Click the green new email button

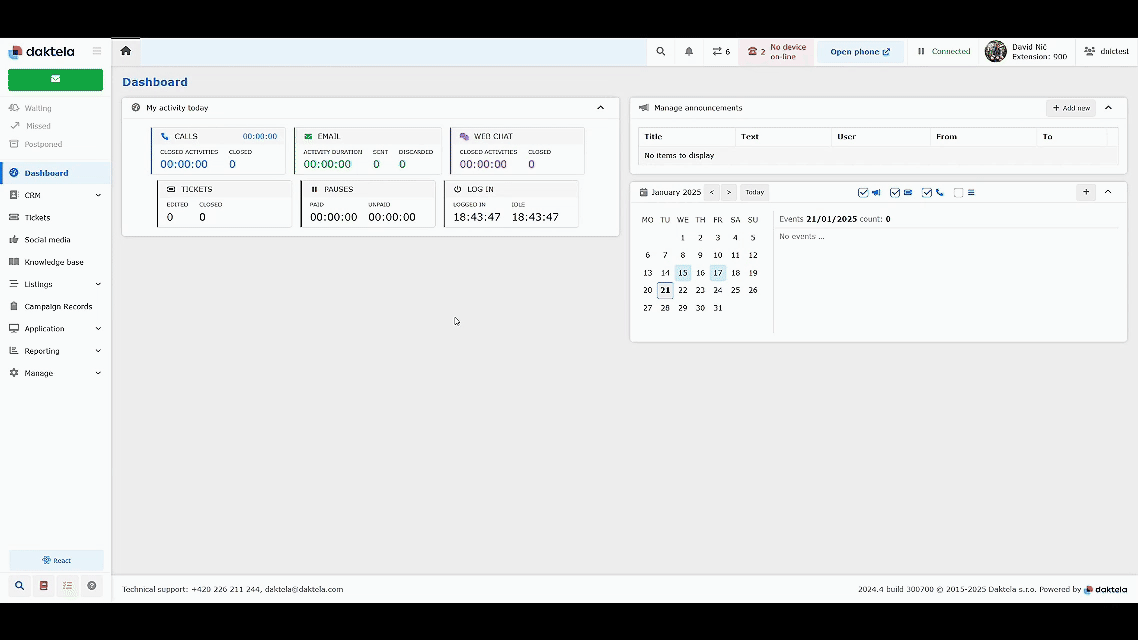click(x=55, y=79)
